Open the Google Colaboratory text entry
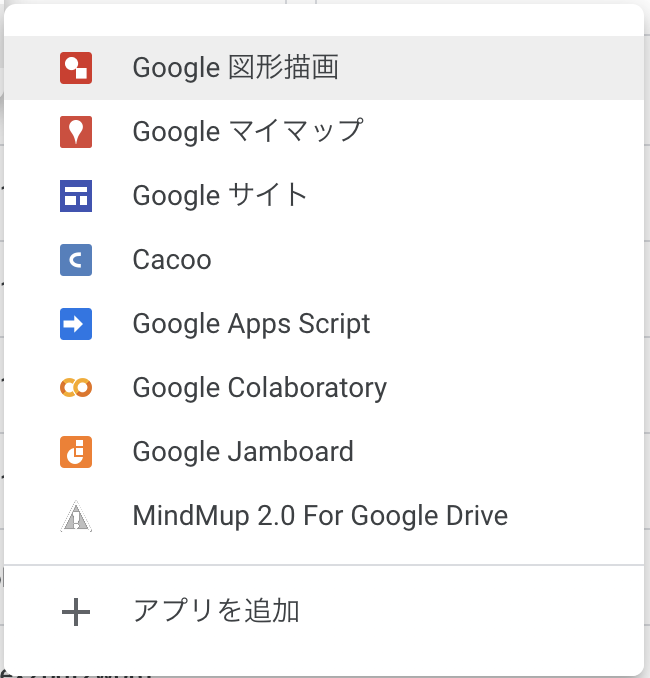This screenshot has height=678, width=650. tap(259, 388)
